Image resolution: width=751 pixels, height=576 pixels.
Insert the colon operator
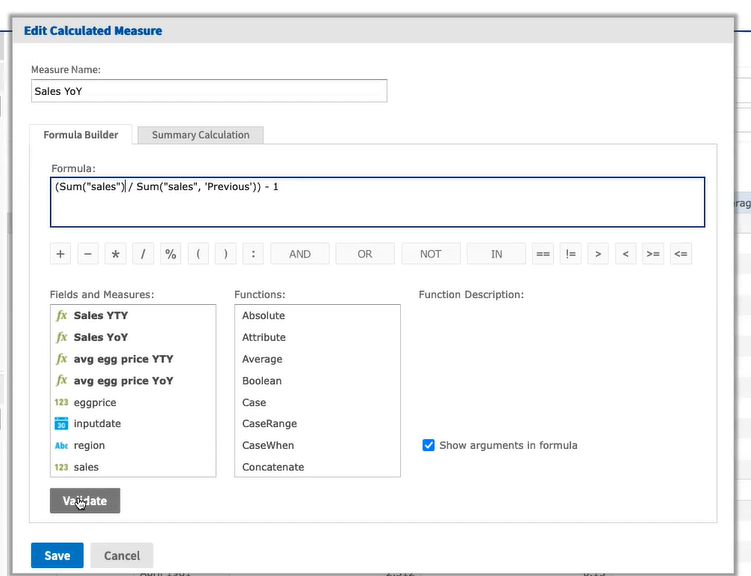tap(253, 254)
